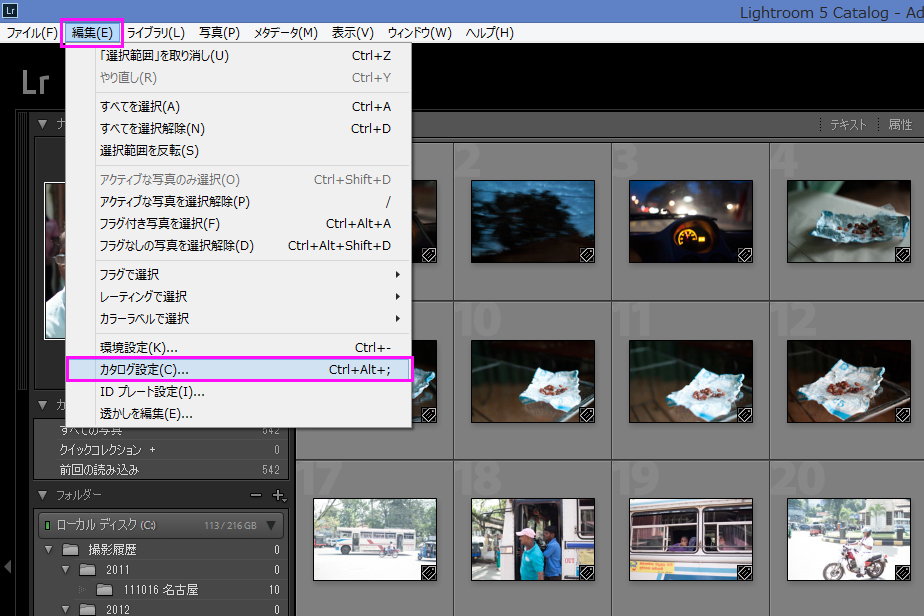Choose フラグなしの写真を選択解除(D) menu entry

(x=239, y=246)
